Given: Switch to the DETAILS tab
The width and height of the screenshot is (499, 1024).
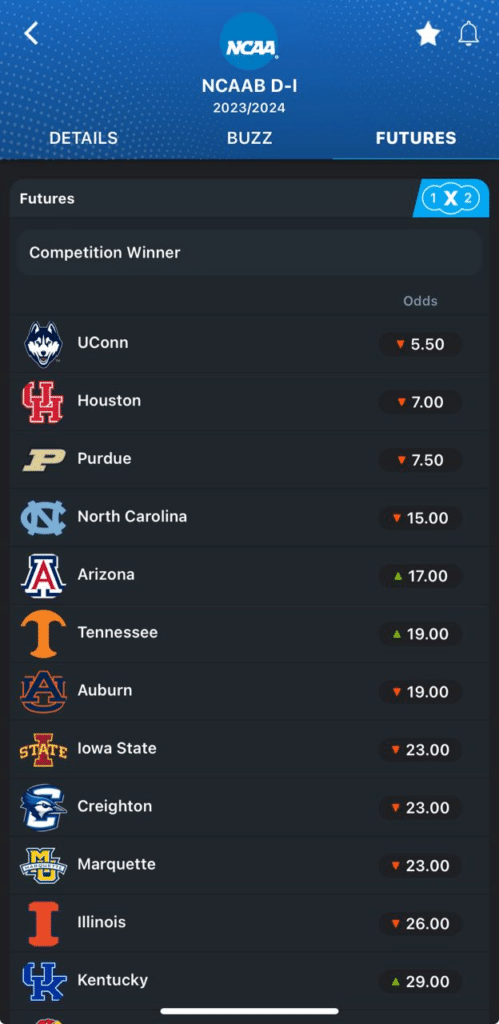Looking at the screenshot, I should tap(84, 138).
